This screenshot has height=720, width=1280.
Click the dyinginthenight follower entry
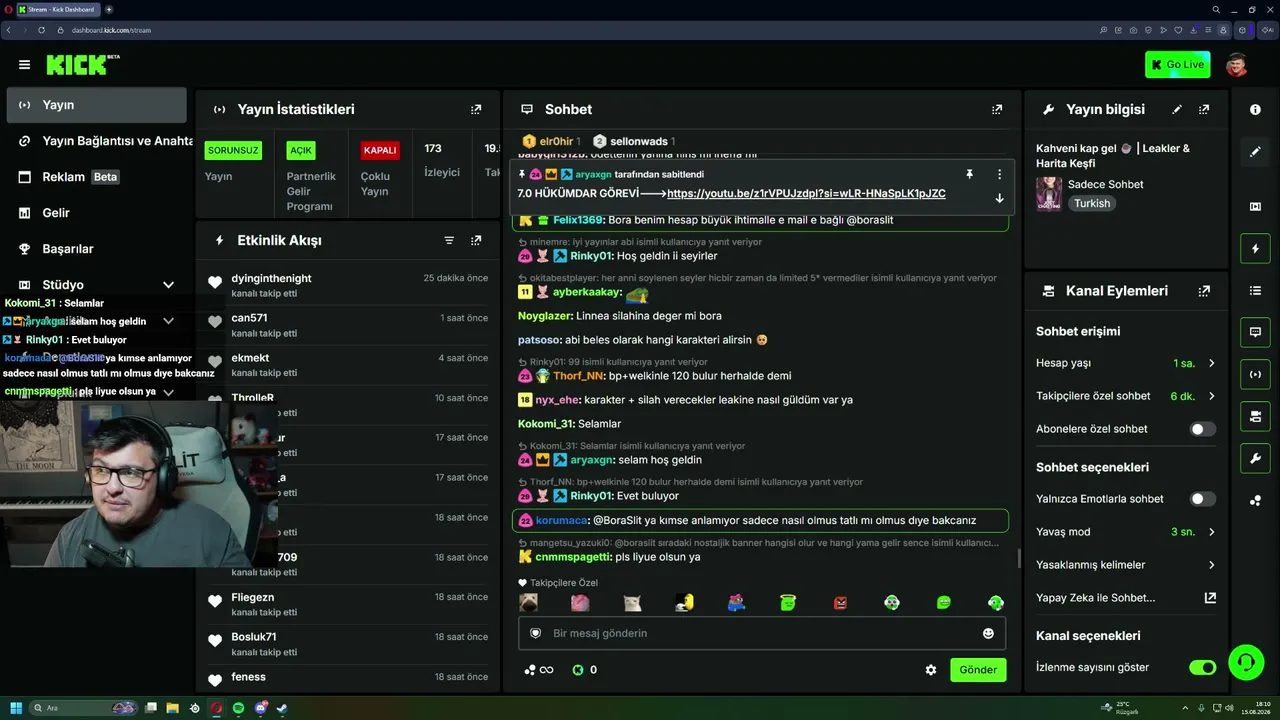(350, 285)
